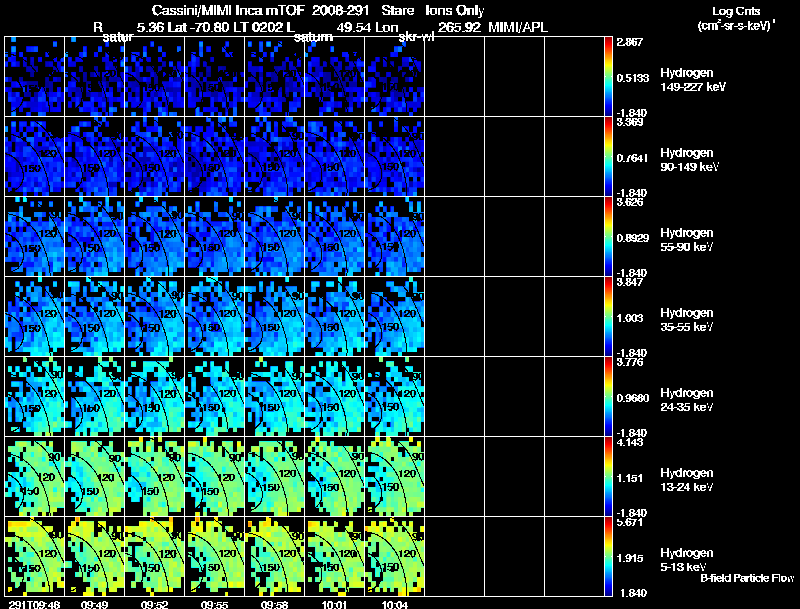Viewport: 800px width, 609px height.
Task: Click the 'Hydrogen 13-24 keV' label
Action: [x=687, y=480]
